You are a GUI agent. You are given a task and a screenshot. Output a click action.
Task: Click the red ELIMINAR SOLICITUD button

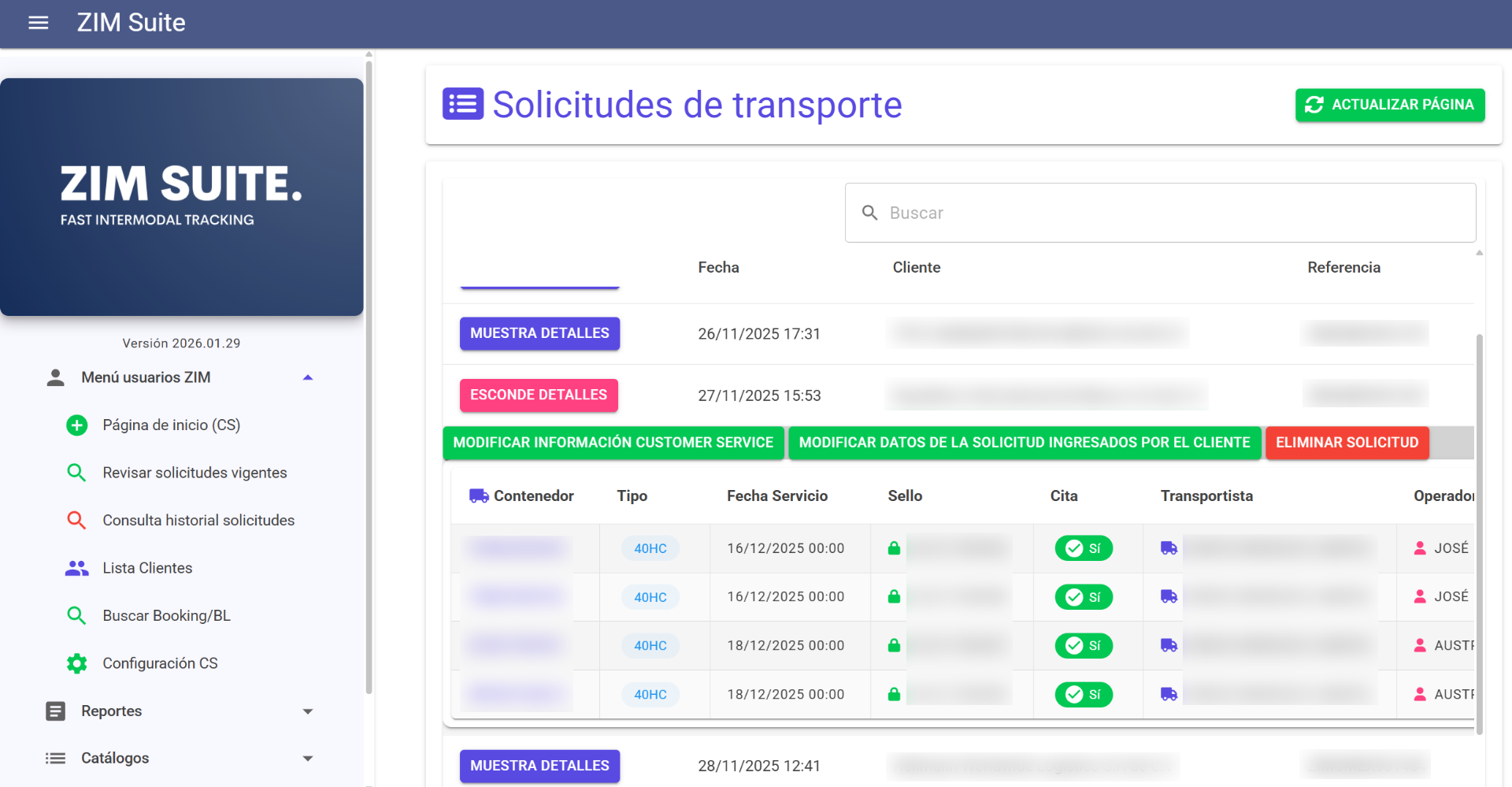(1347, 443)
